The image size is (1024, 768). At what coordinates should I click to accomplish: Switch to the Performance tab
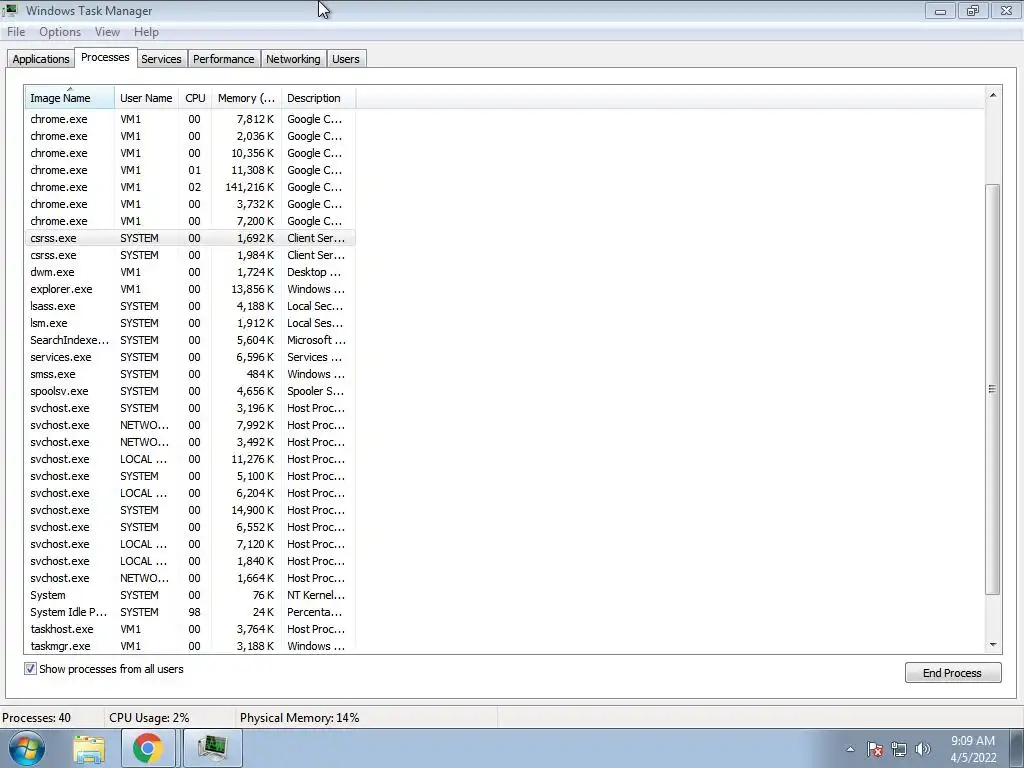point(223,59)
